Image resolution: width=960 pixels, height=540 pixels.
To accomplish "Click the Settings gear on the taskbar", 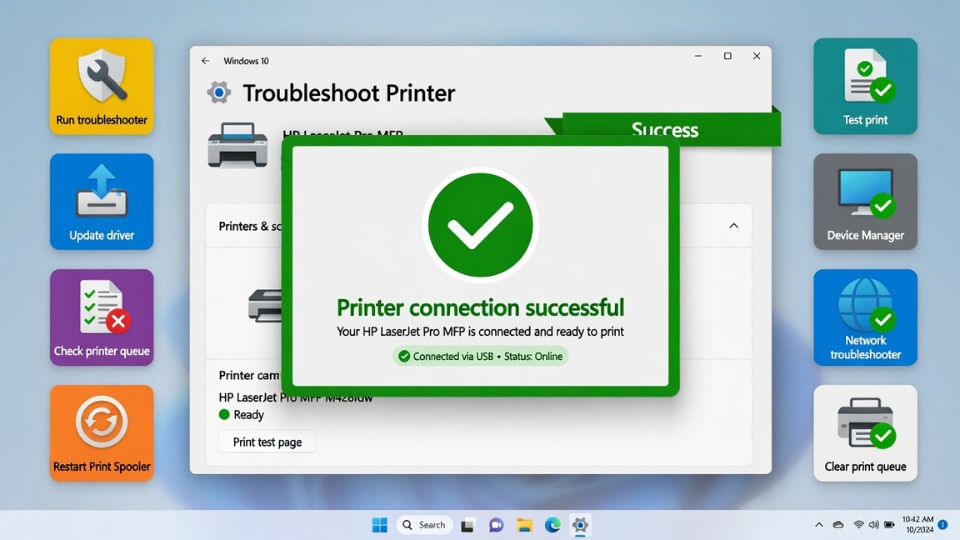I will (x=580, y=525).
